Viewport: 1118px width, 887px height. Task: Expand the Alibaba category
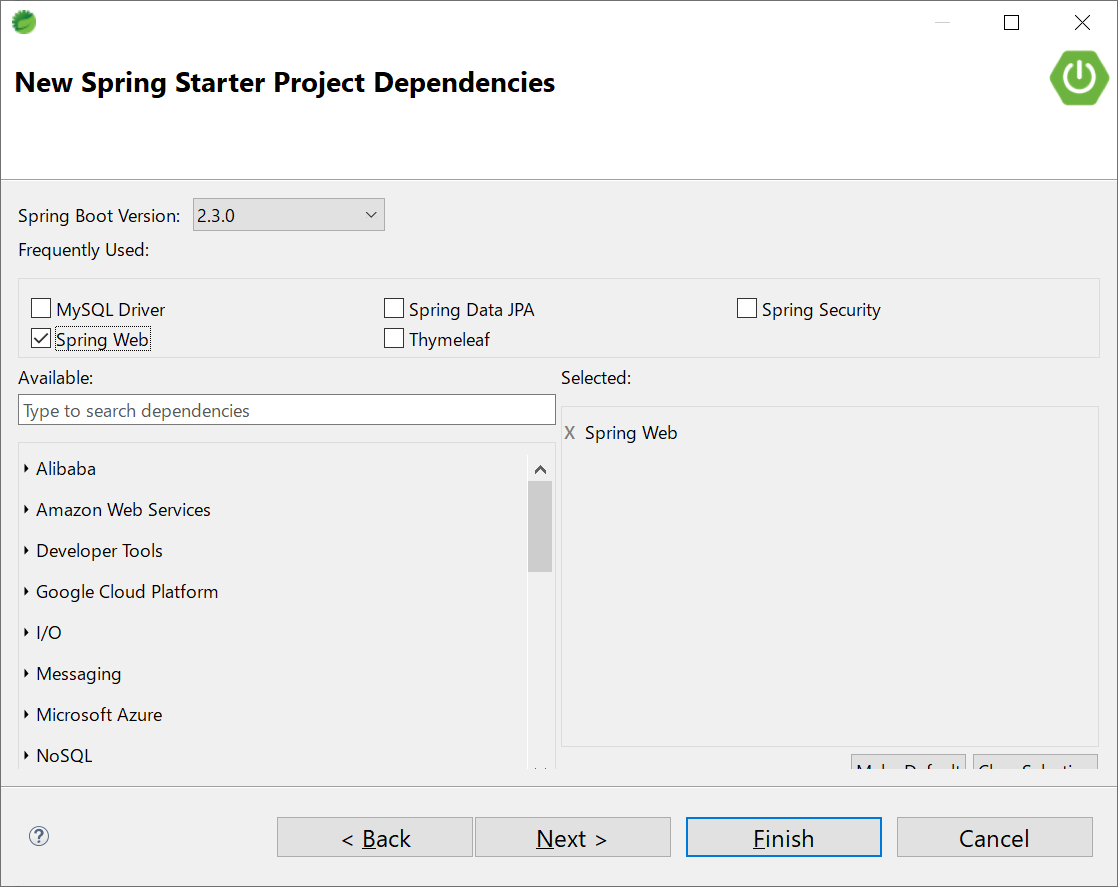[x=26, y=468]
